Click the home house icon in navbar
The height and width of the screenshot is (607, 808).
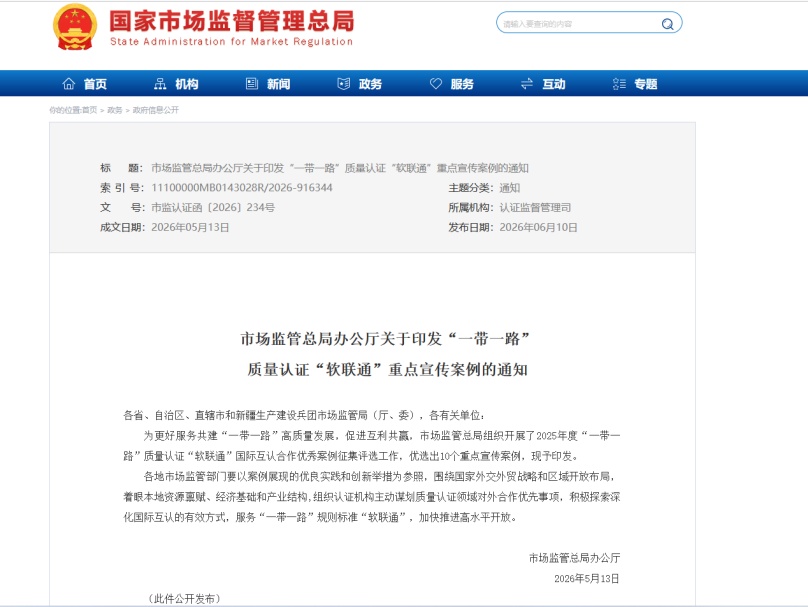click(69, 83)
